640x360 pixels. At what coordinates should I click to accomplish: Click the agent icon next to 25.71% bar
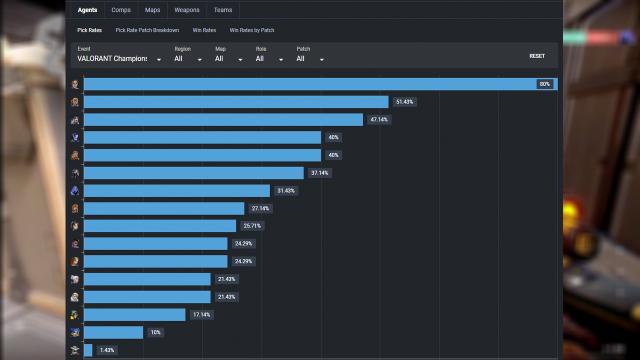75,226
